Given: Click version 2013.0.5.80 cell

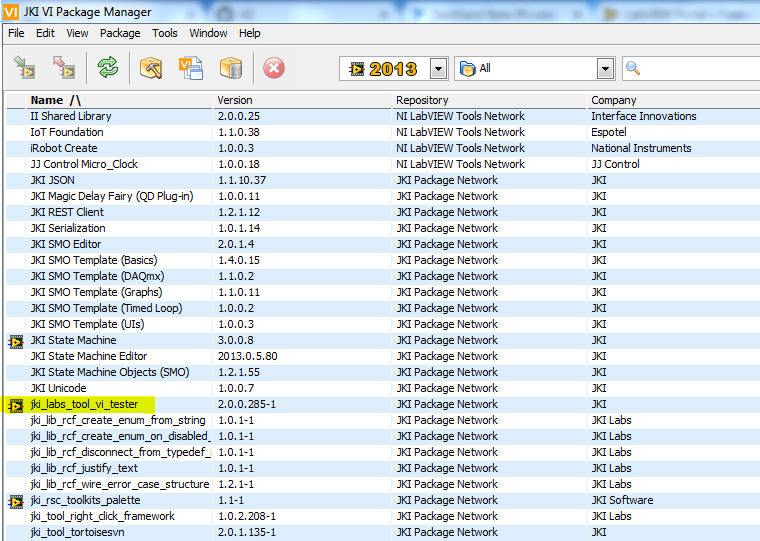Looking at the screenshot, I should [248, 356].
